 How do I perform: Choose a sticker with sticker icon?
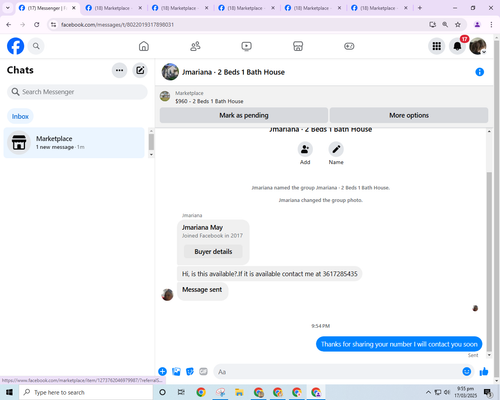[x=190, y=371]
